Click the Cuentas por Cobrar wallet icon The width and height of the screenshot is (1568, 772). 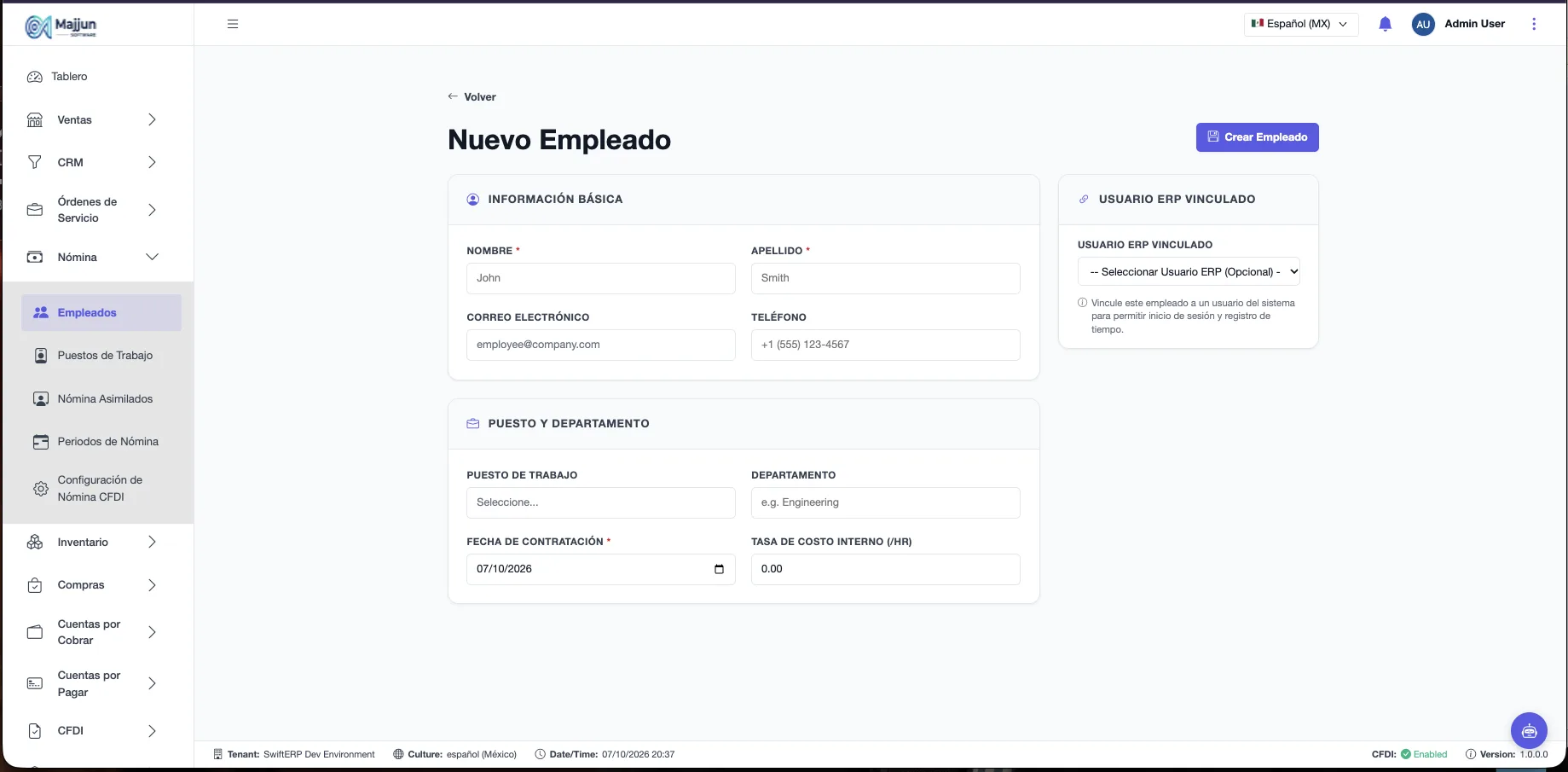click(35, 632)
